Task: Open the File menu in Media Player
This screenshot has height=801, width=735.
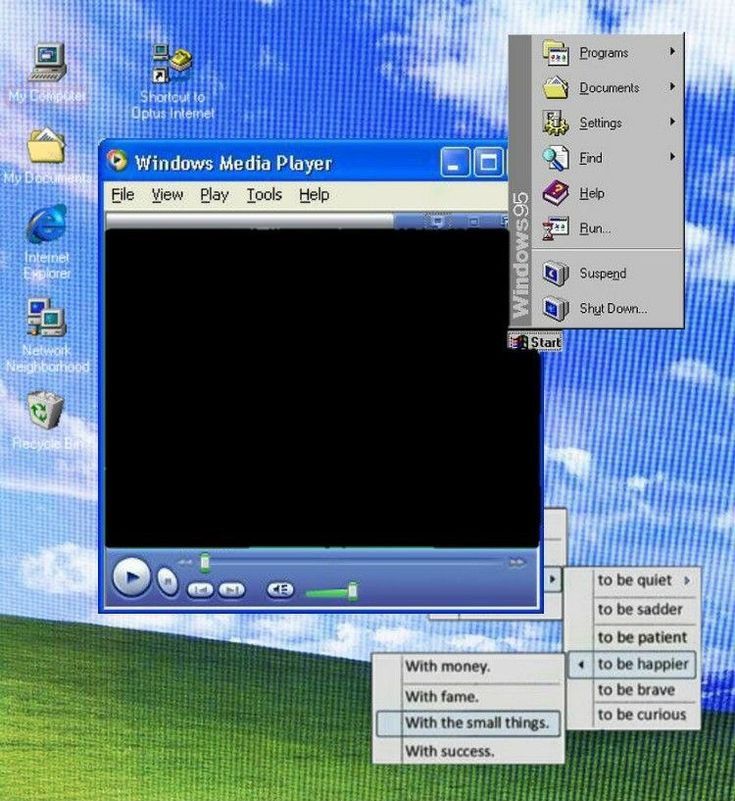Action: coord(123,195)
